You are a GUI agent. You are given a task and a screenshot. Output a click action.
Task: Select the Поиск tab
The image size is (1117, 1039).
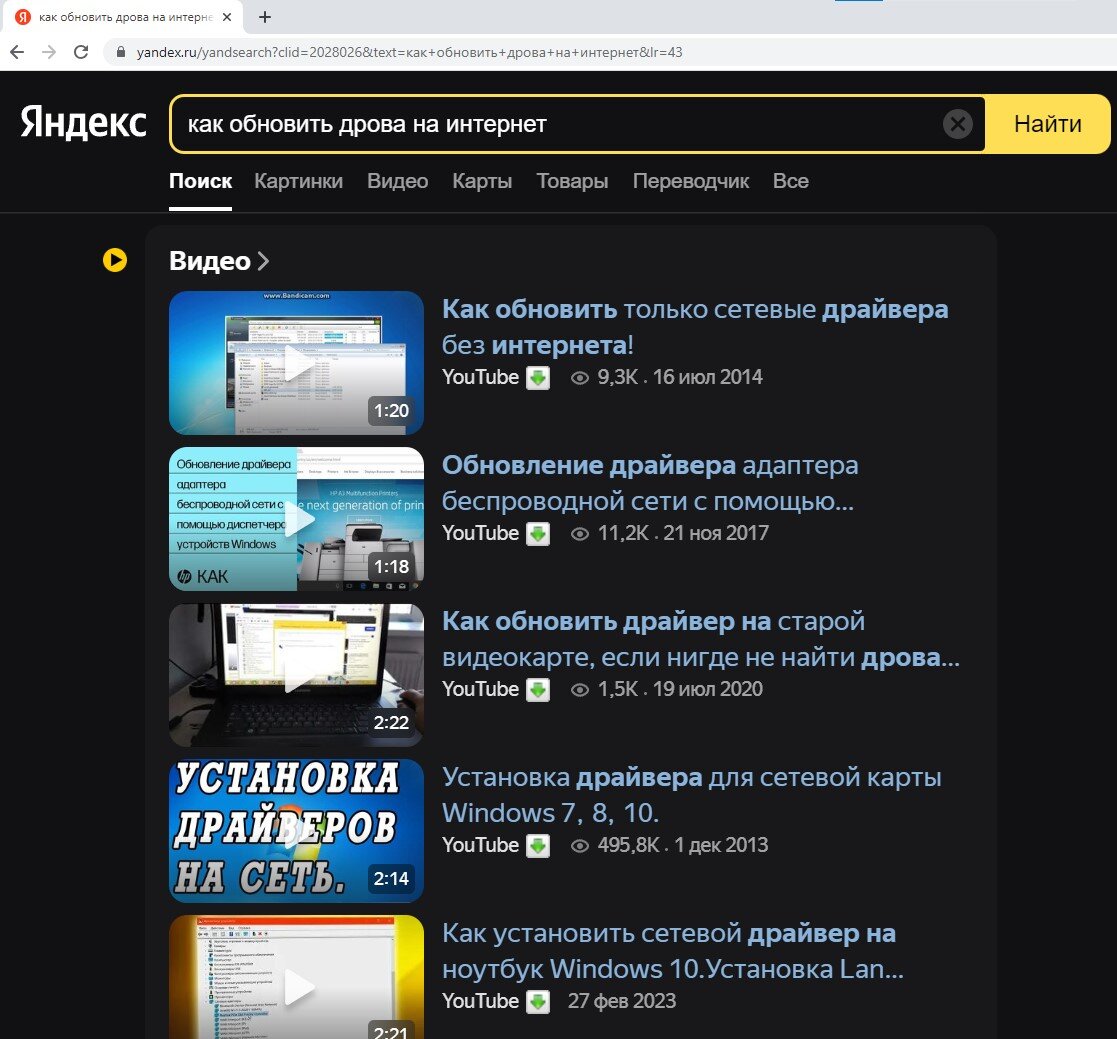[x=200, y=181]
